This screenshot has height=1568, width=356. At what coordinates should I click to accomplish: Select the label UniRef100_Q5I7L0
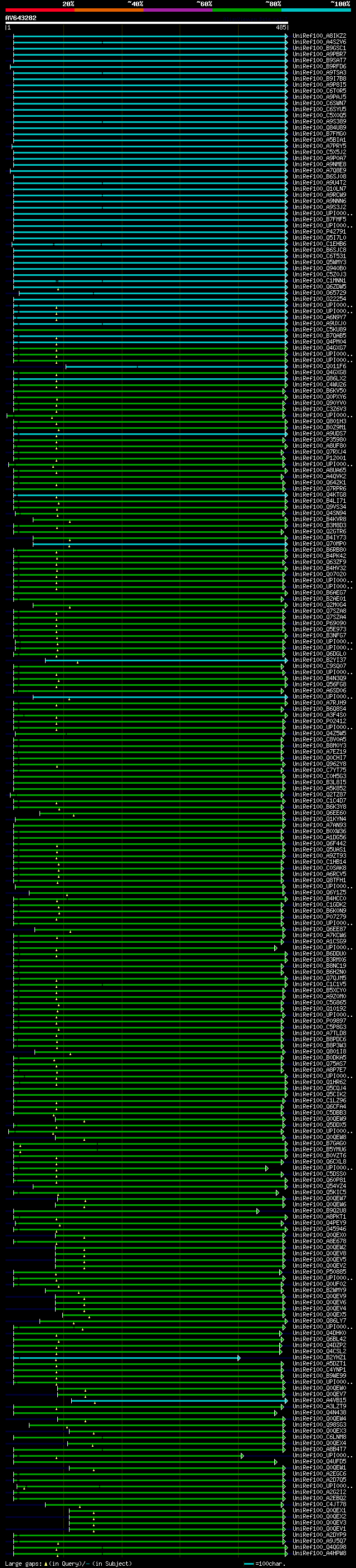click(319, 238)
